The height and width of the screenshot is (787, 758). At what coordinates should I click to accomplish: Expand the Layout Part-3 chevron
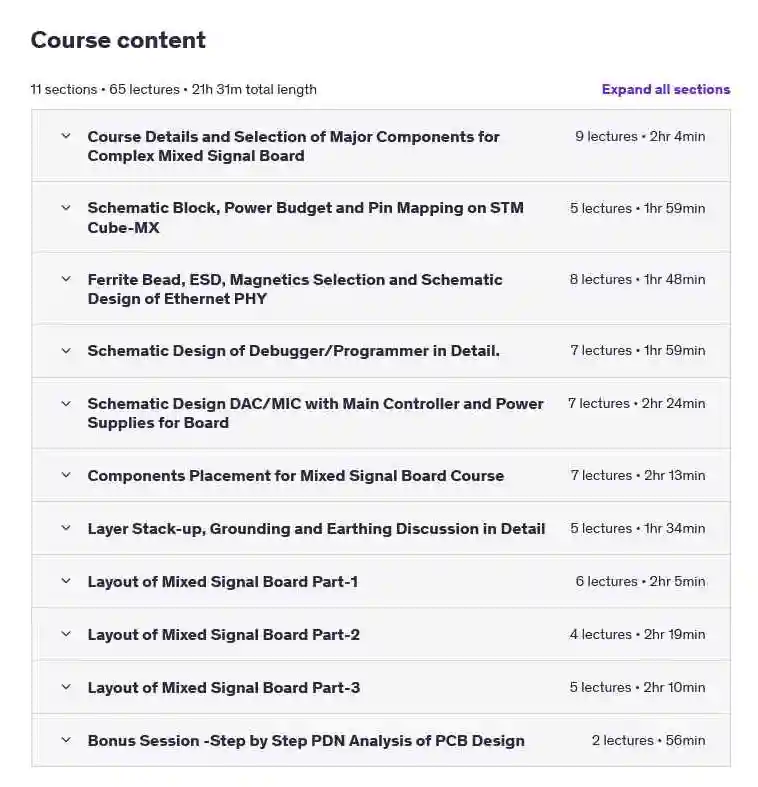click(66, 687)
